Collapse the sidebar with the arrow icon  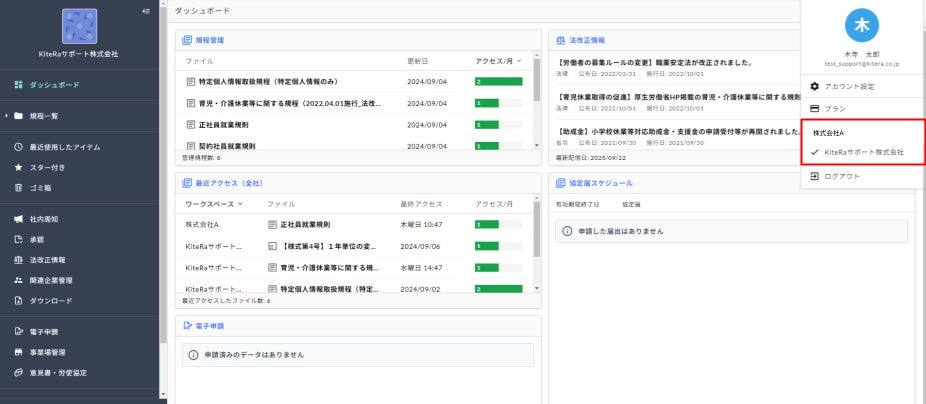point(146,11)
